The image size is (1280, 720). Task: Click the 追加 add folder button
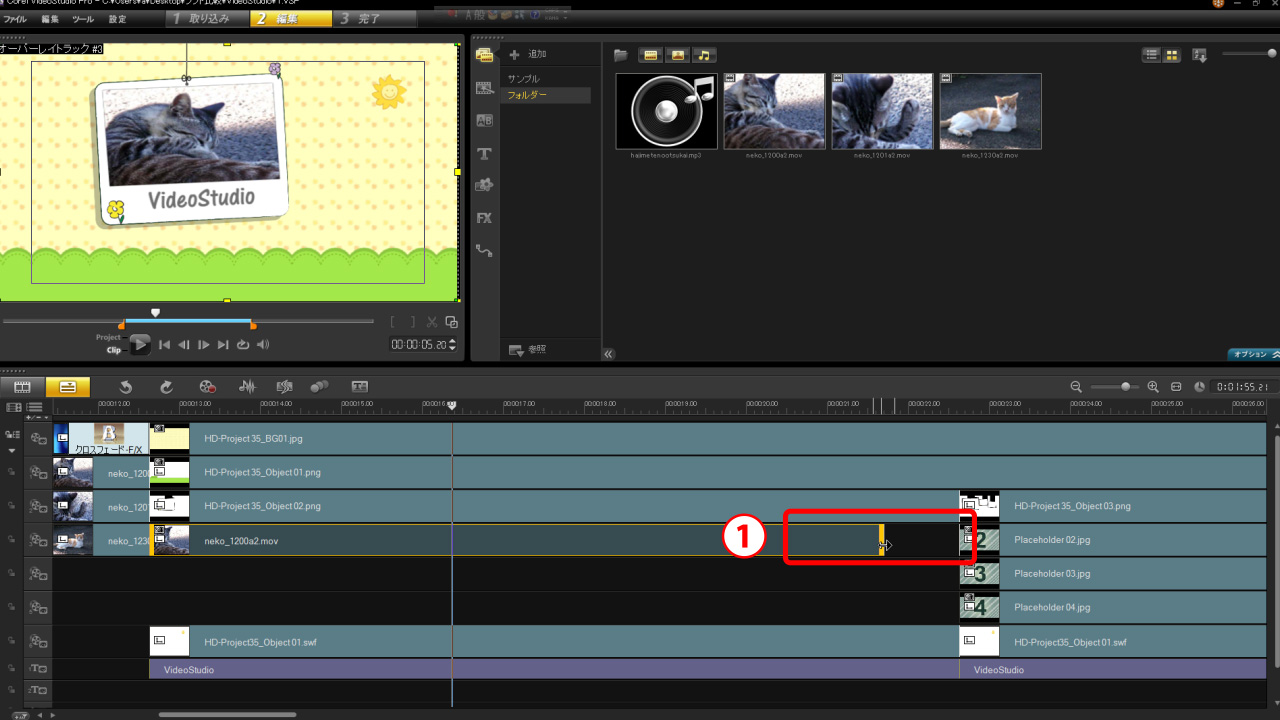528,54
